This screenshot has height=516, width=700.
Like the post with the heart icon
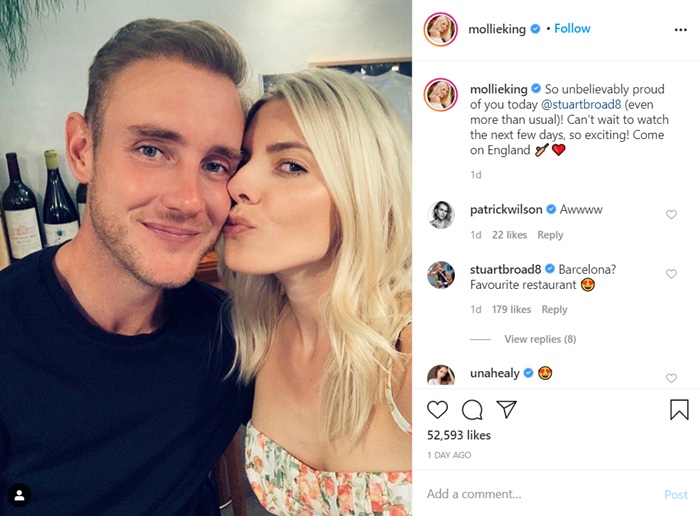coord(437,409)
